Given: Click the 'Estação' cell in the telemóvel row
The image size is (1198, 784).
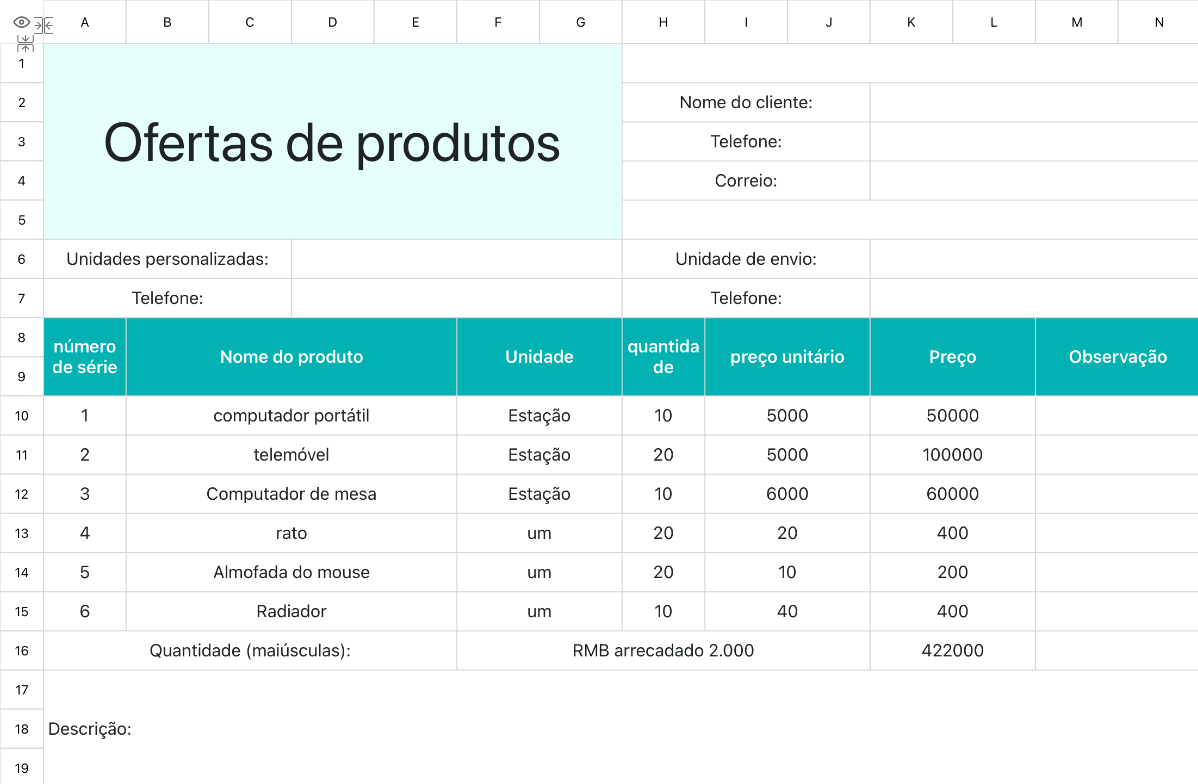Looking at the screenshot, I should (539, 455).
